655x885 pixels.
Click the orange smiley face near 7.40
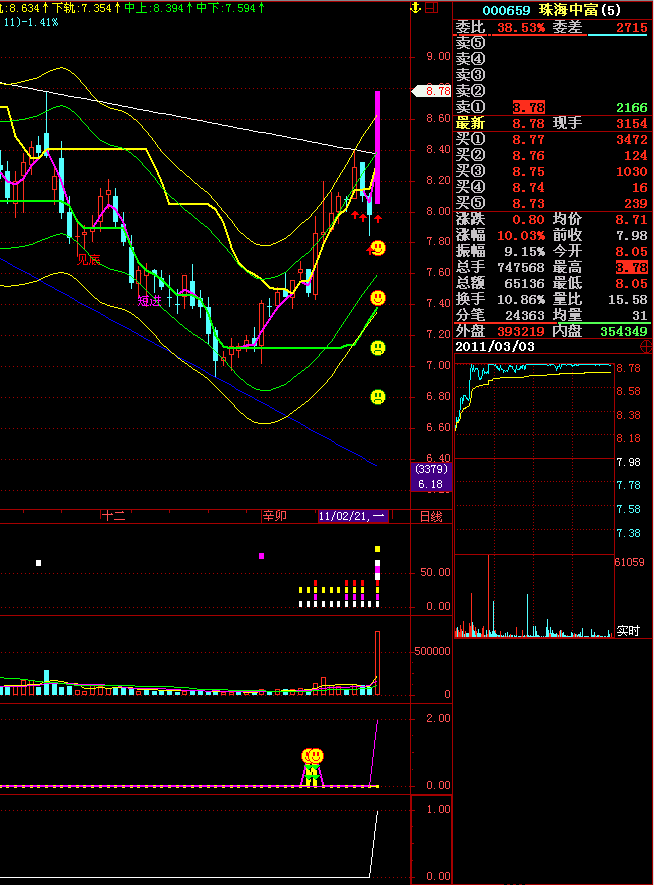378,297
